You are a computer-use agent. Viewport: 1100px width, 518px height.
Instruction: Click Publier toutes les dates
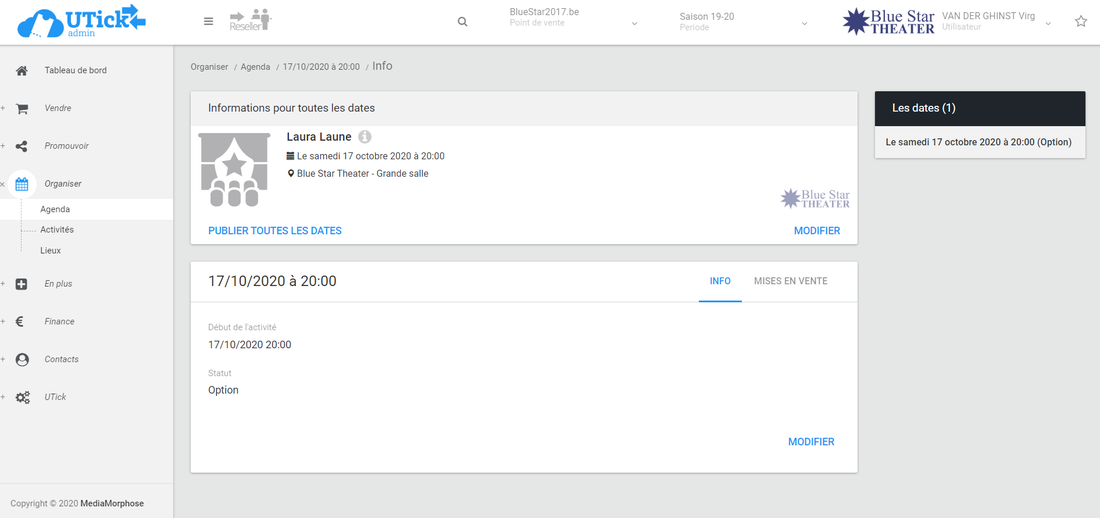coord(275,231)
